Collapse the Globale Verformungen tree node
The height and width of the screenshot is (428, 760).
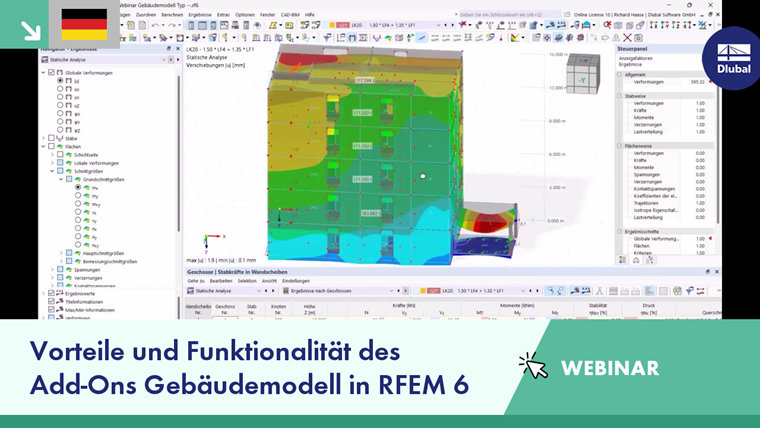pos(43,73)
